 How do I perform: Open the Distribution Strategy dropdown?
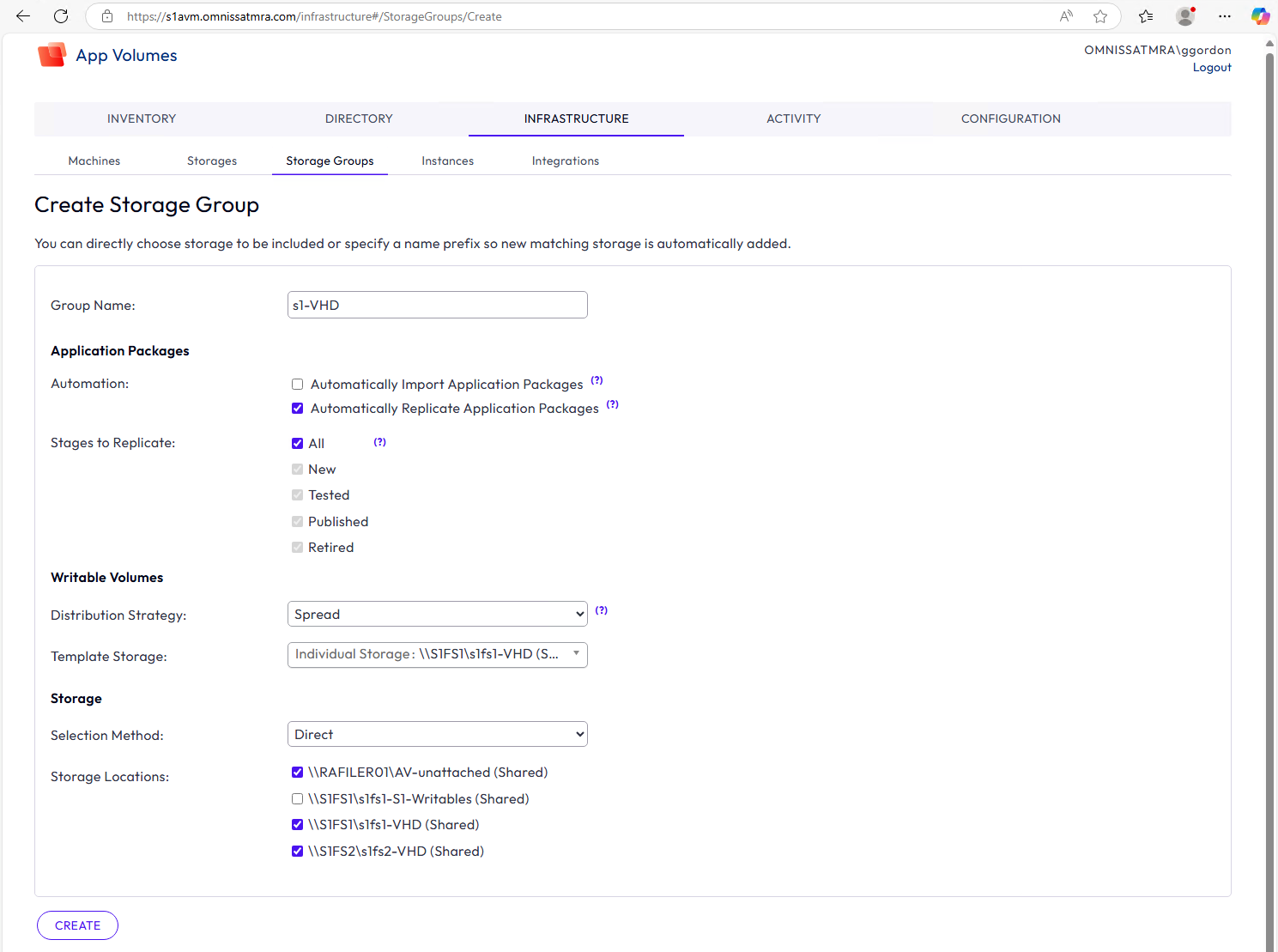click(438, 615)
